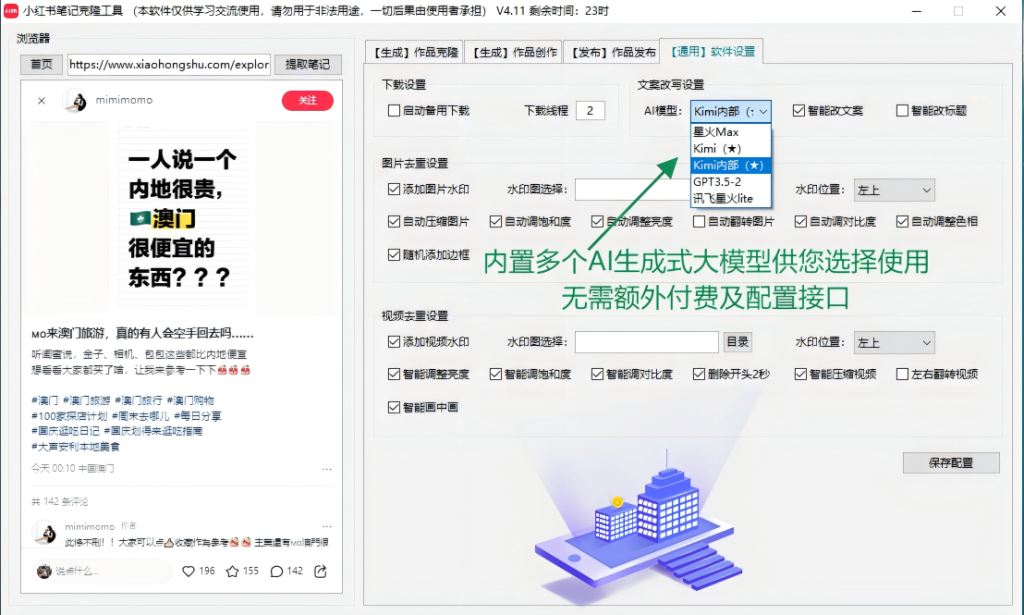The height and width of the screenshot is (615, 1024).
Task: Switch to the 【生成】作品克隆 tab
Action: tap(417, 52)
